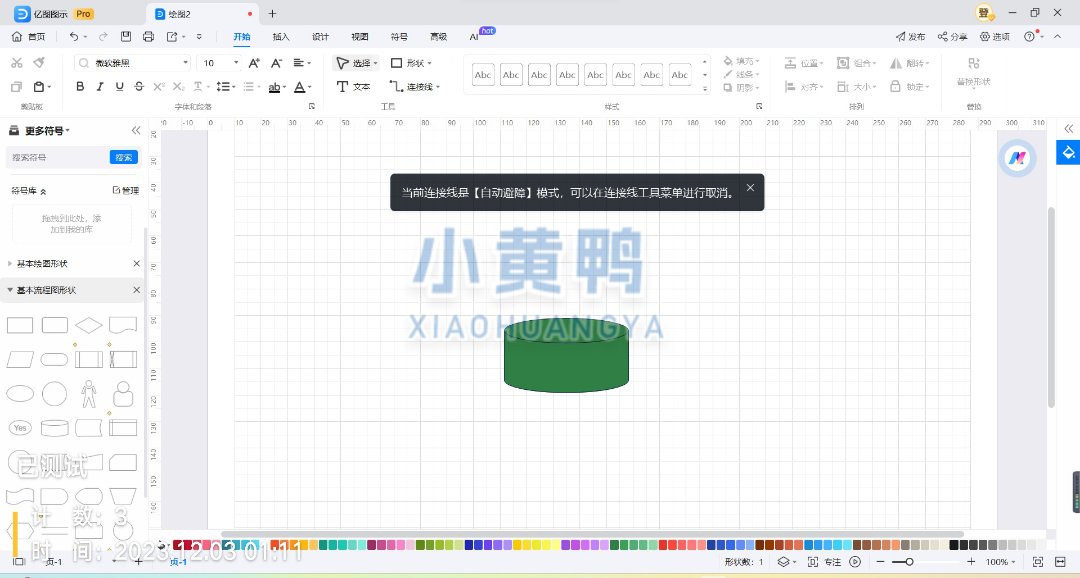Screen dimensions: 1080x578
Task: Click the Undo arrow icon
Action: pos(75,37)
